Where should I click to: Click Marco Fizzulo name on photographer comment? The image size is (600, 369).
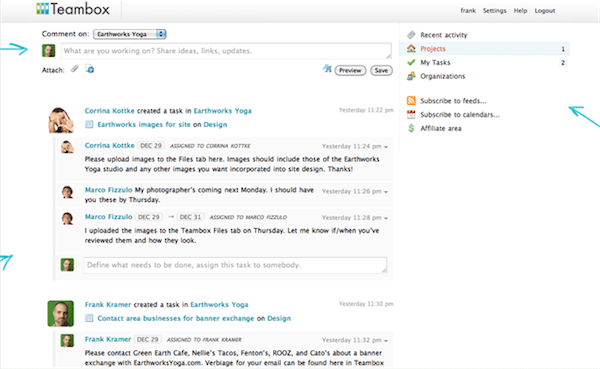coord(108,190)
